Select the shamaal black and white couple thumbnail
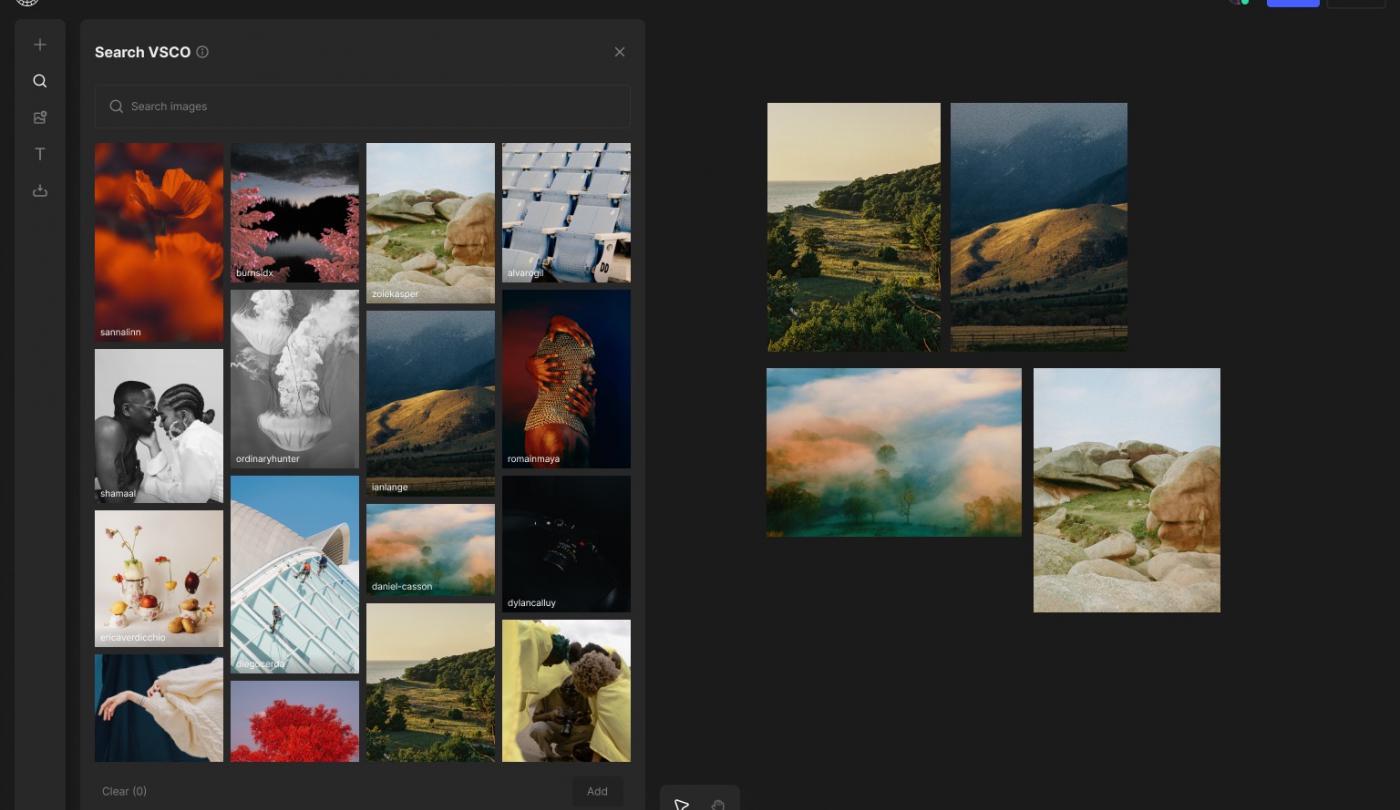 point(159,426)
